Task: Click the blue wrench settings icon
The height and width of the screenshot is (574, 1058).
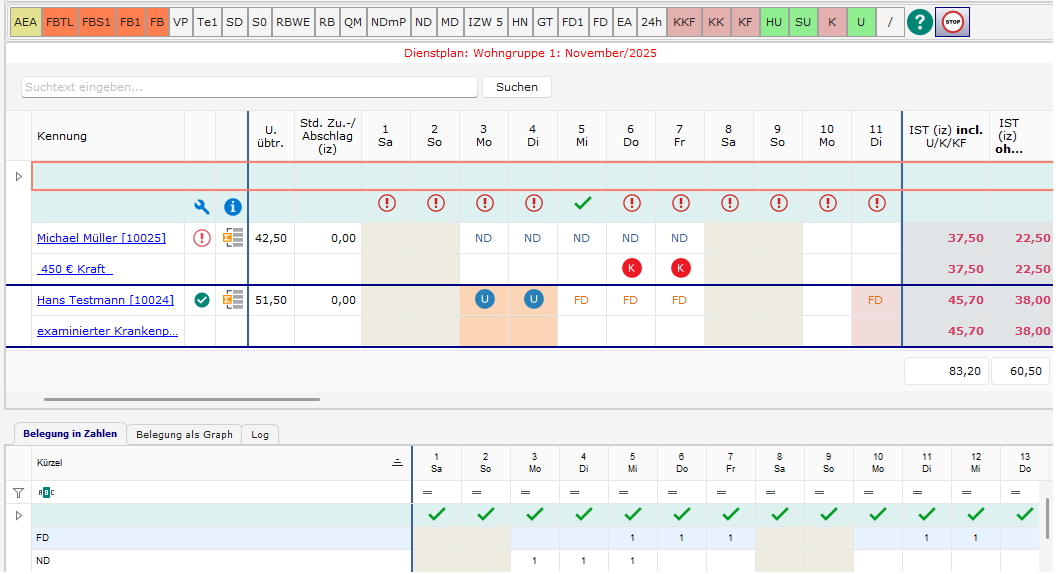Action: (x=202, y=207)
